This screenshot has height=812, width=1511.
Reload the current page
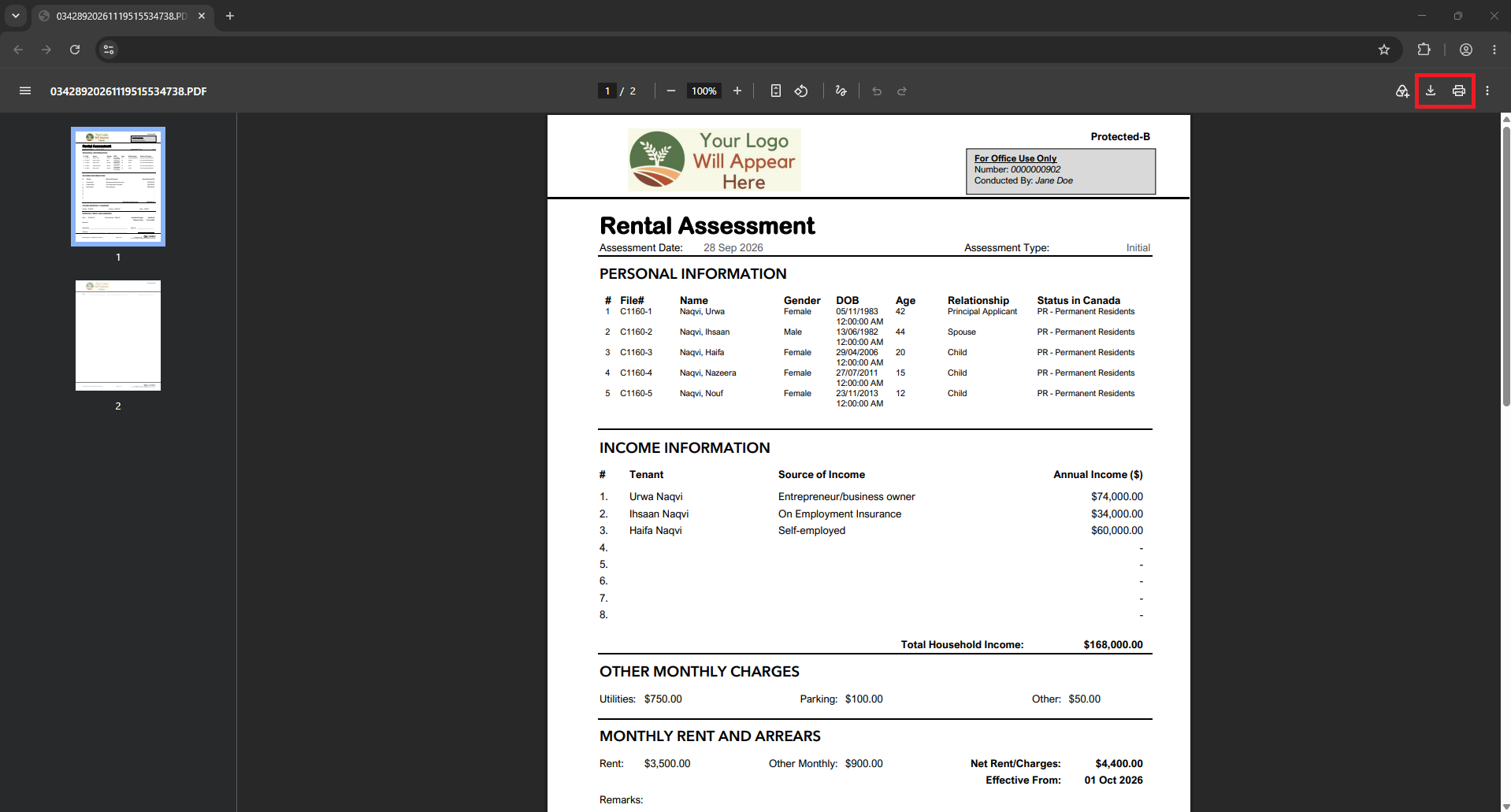click(x=75, y=50)
